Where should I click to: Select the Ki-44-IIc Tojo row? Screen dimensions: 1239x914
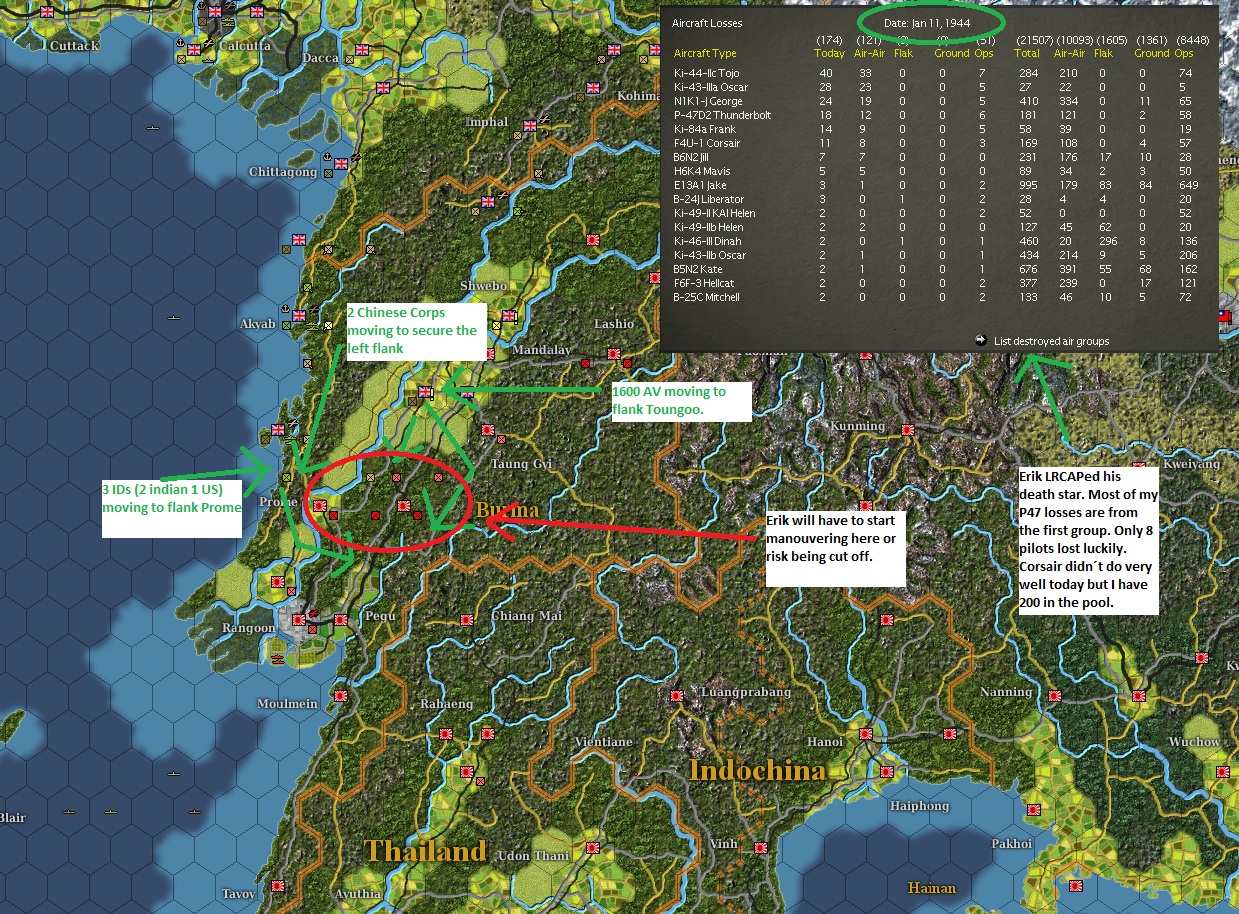[935, 73]
